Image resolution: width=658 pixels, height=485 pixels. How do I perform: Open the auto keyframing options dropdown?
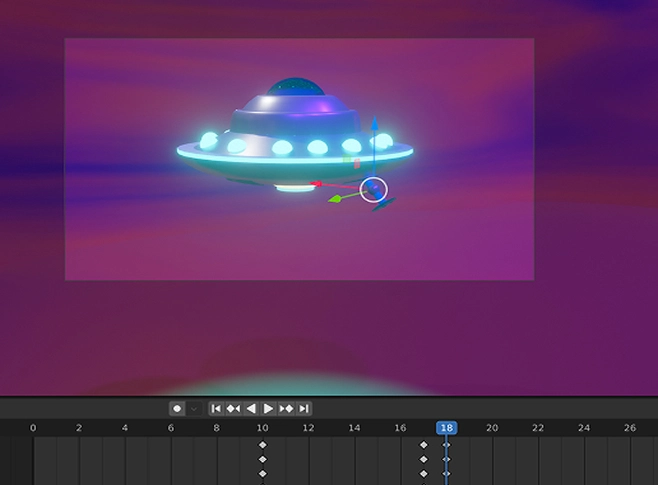pos(194,409)
